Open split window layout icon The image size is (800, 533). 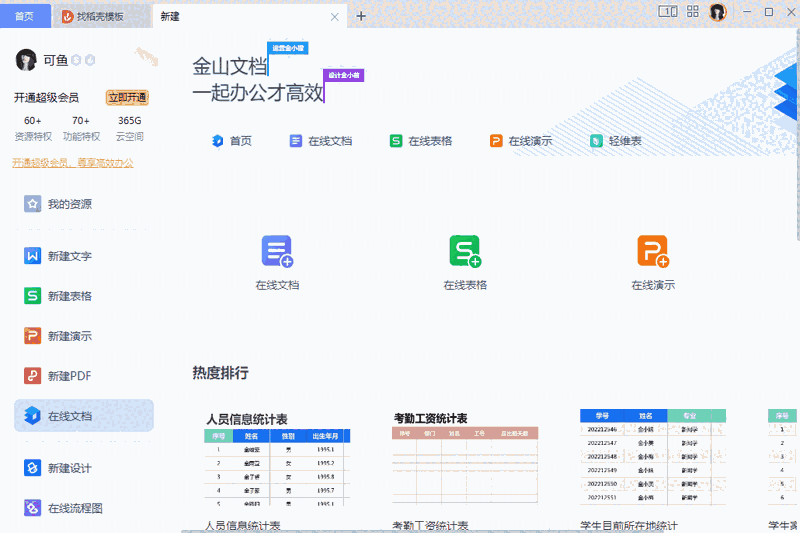(x=667, y=11)
